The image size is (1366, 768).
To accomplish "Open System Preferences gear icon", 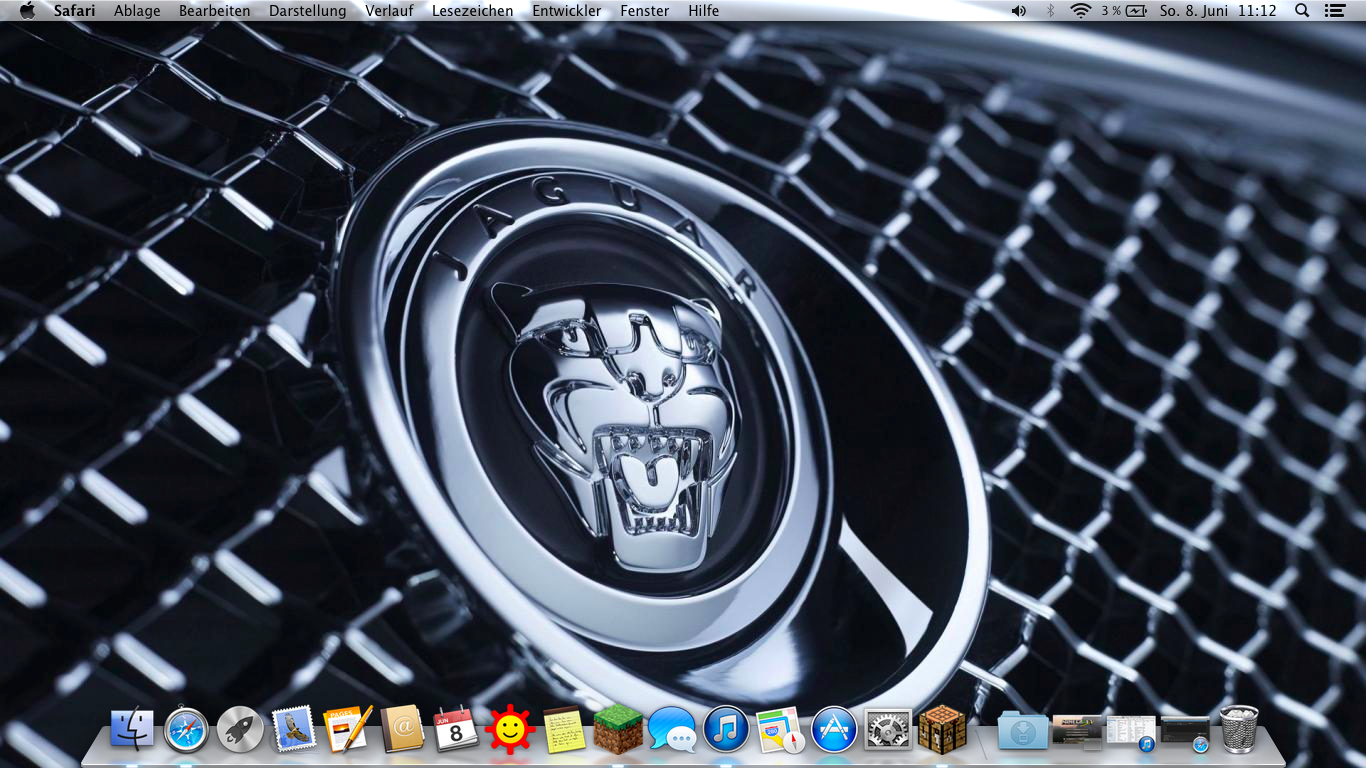I will (x=888, y=729).
